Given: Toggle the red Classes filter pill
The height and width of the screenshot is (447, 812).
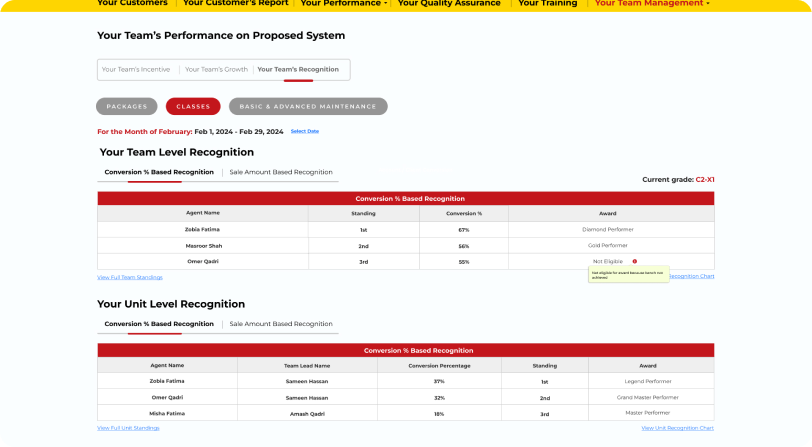Looking at the screenshot, I should 193,106.
